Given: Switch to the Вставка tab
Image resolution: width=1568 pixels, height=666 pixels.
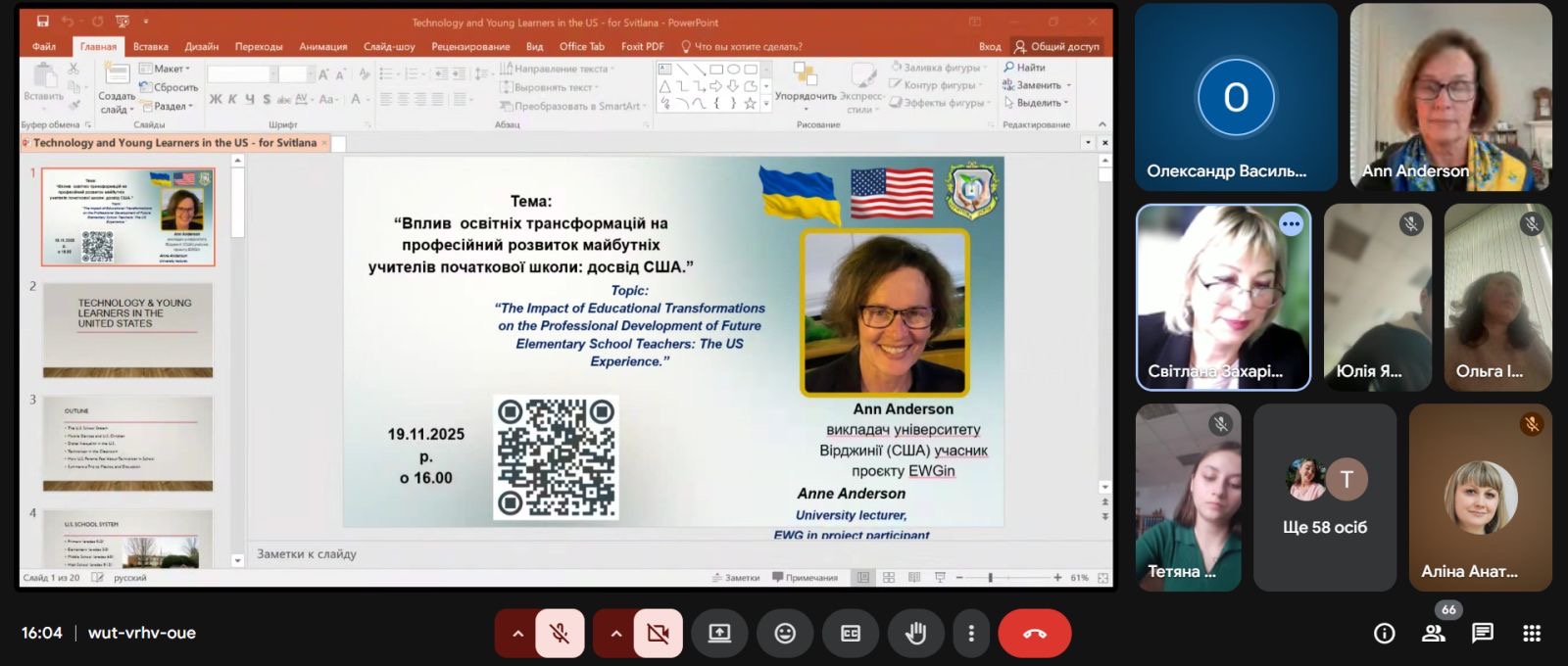Looking at the screenshot, I should [151, 46].
